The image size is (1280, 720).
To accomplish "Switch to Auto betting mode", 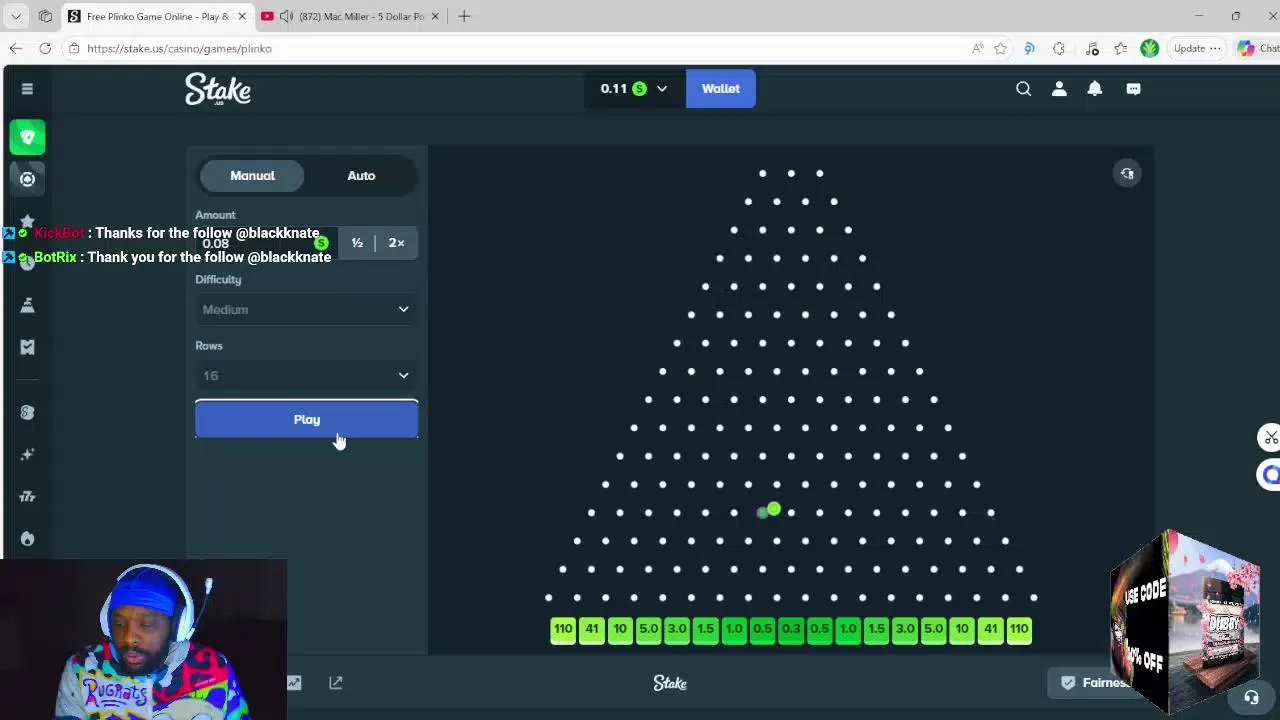I will pos(361,176).
